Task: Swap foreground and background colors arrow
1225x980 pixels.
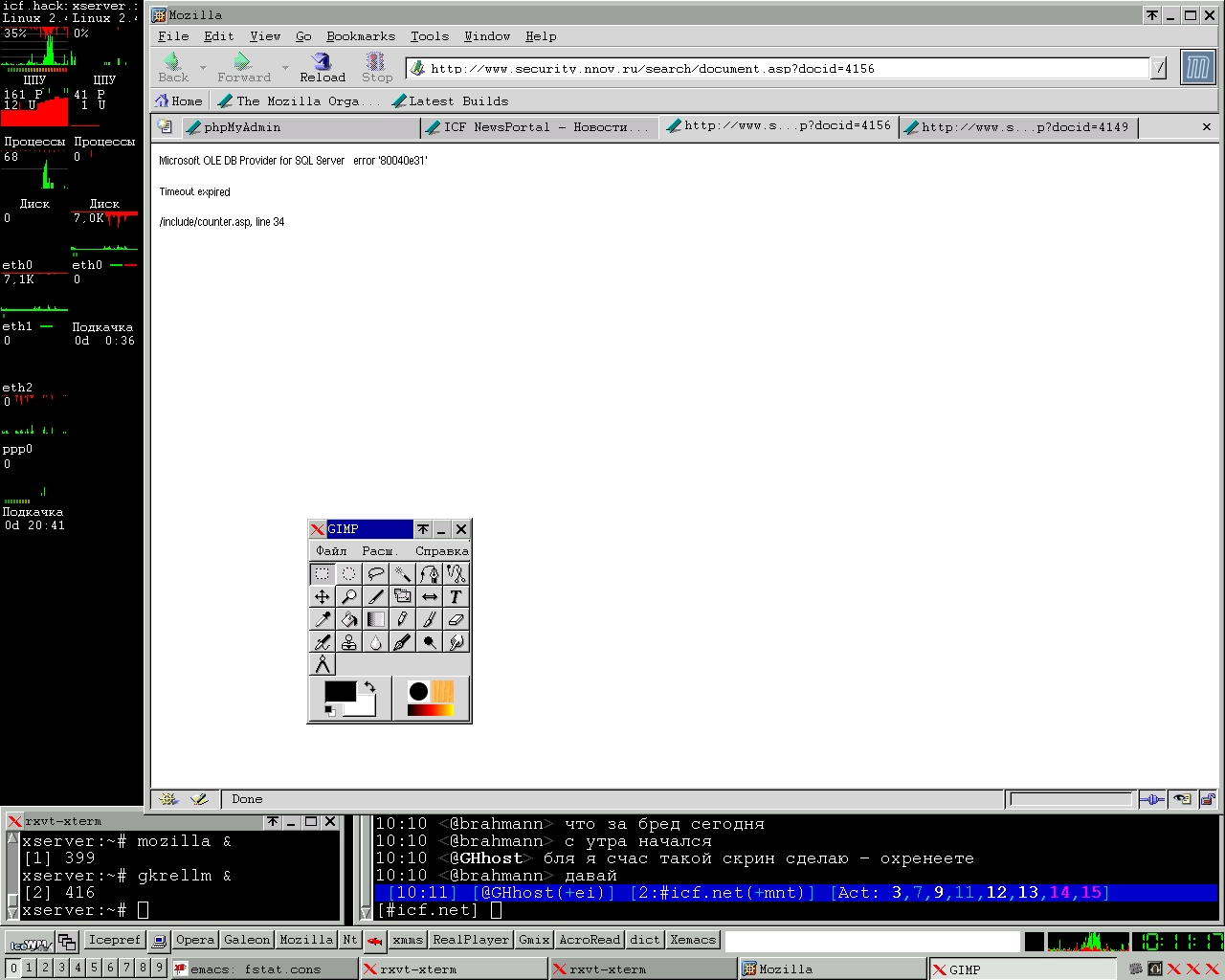Action: point(369,687)
